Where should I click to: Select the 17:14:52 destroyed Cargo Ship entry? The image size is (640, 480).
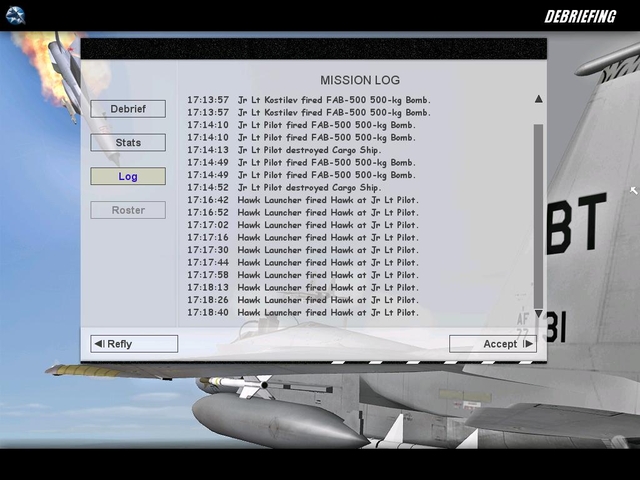[x=284, y=187]
